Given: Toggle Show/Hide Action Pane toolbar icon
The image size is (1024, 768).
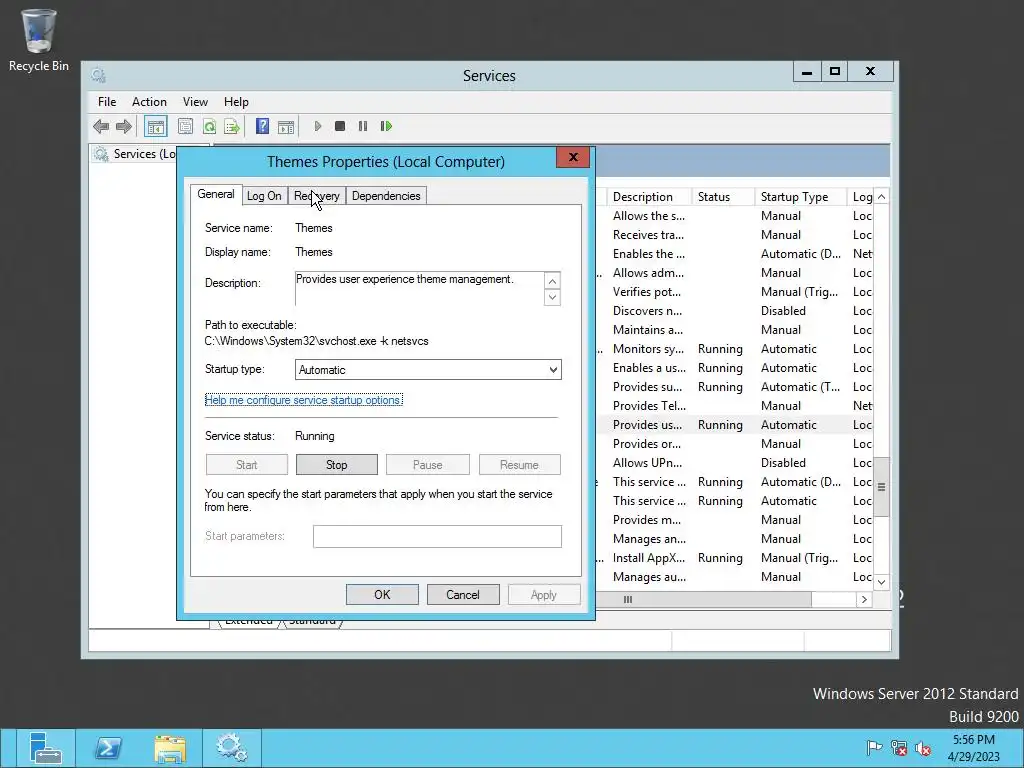Looking at the screenshot, I should (x=286, y=127).
